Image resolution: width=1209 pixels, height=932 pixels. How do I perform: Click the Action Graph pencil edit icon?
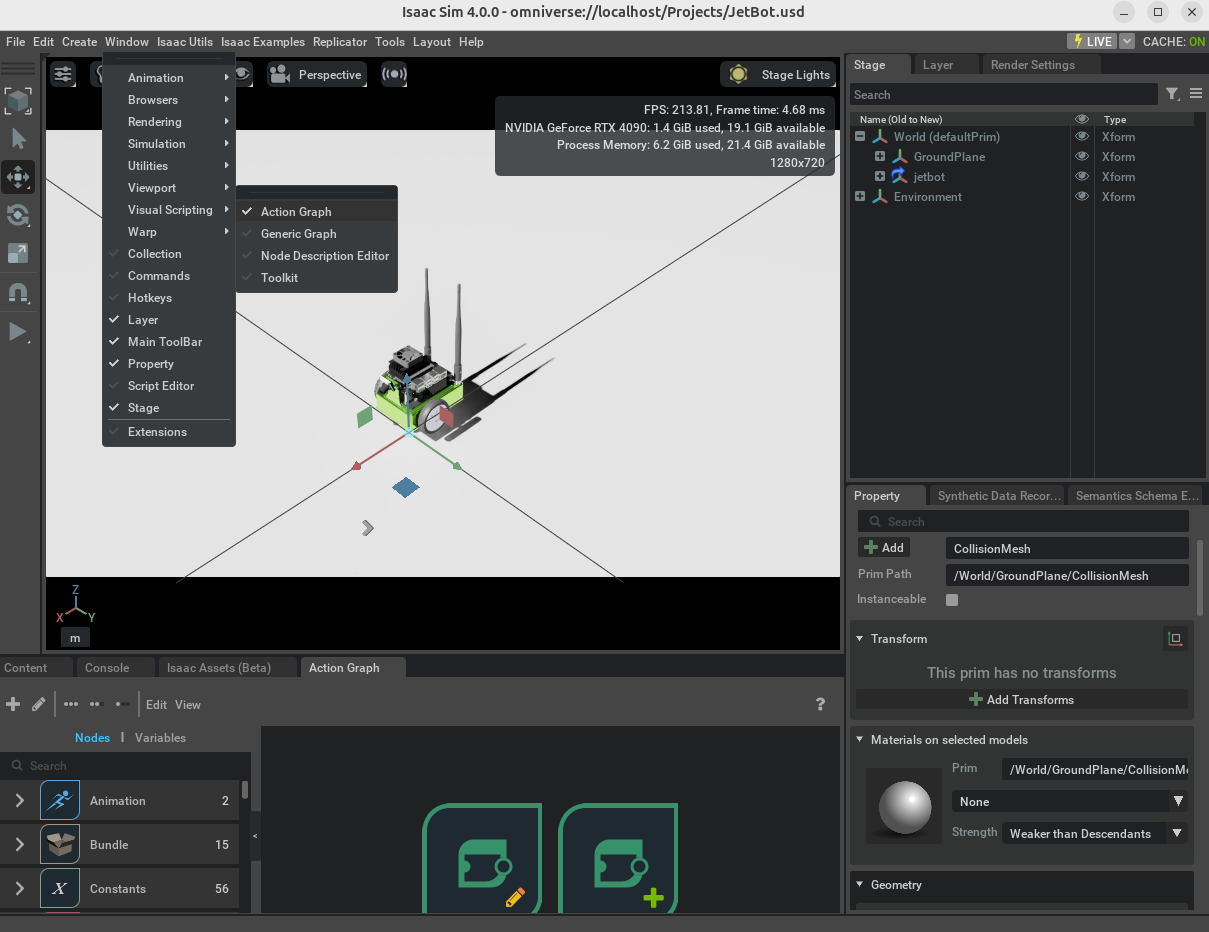[38, 704]
